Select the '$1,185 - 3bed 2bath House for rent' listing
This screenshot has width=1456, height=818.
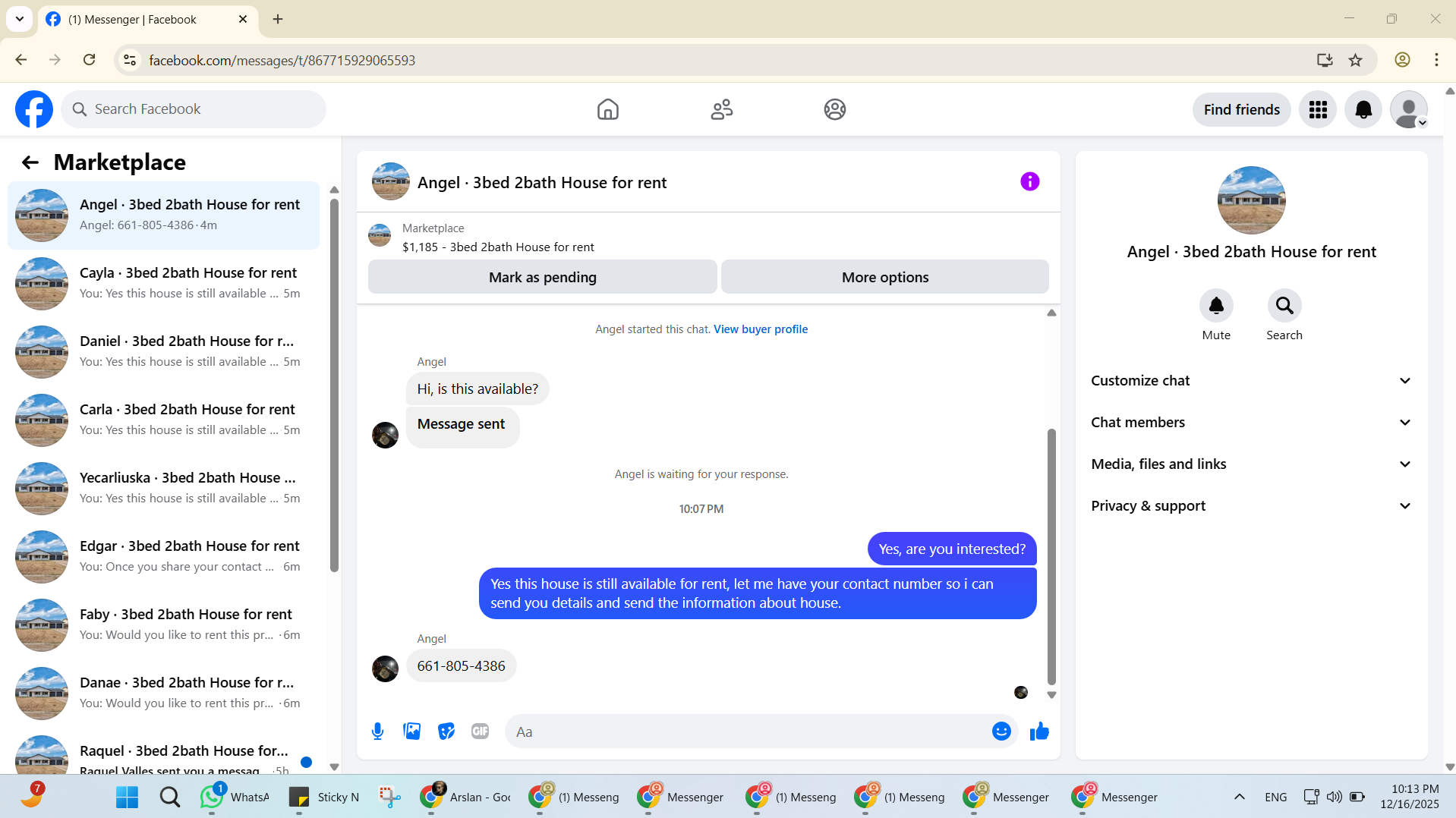498,247
